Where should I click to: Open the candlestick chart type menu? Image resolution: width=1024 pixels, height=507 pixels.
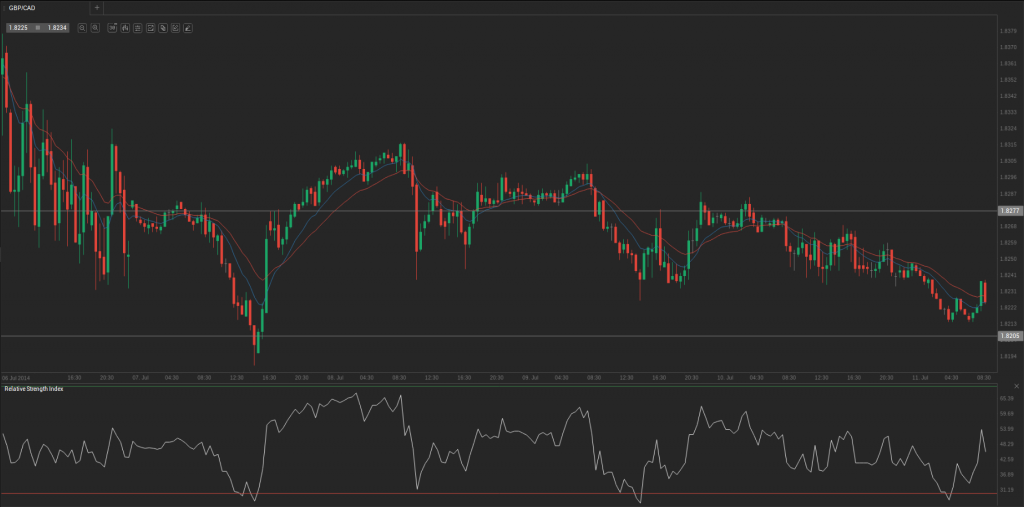point(124,28)
